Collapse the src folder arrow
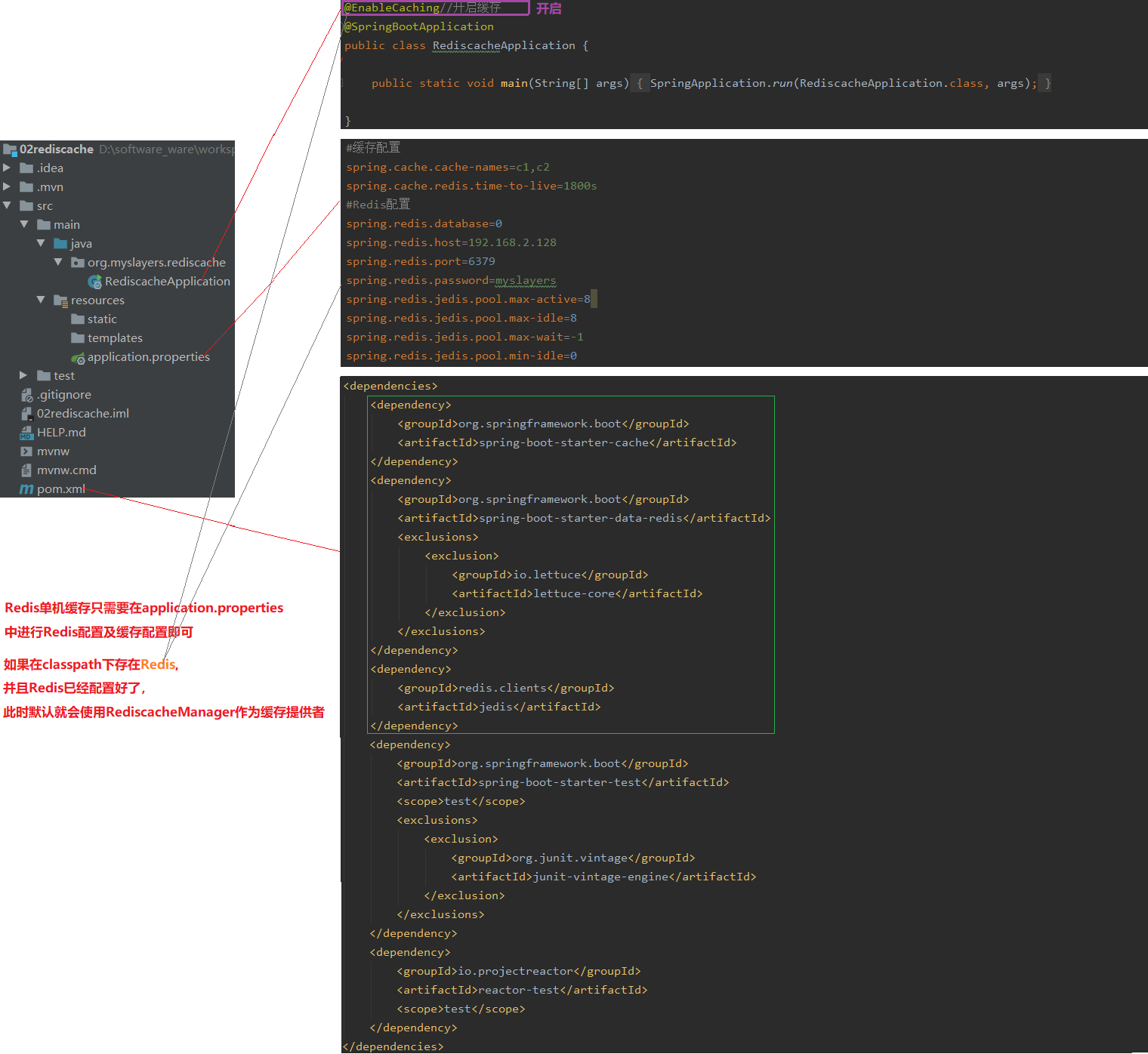This screenshot has height=1054, width=1148. pos(8,205)
